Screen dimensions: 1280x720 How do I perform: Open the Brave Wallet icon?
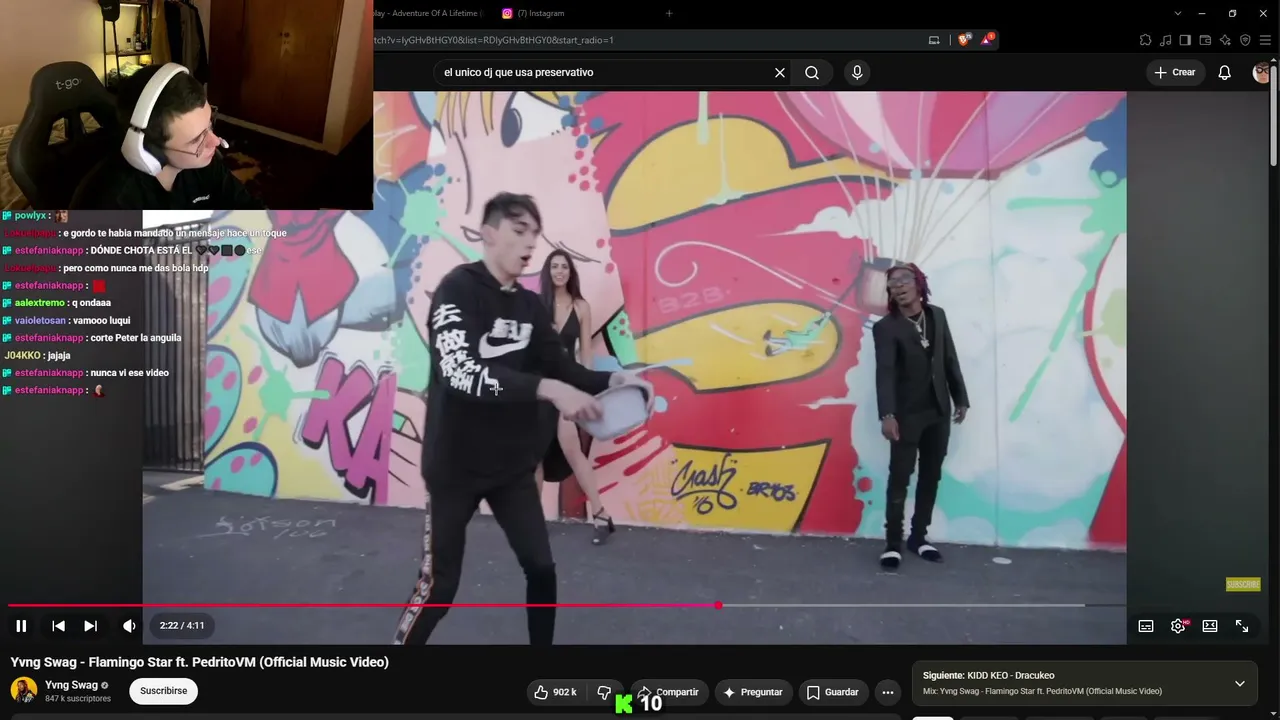[x=1205, y=40]
